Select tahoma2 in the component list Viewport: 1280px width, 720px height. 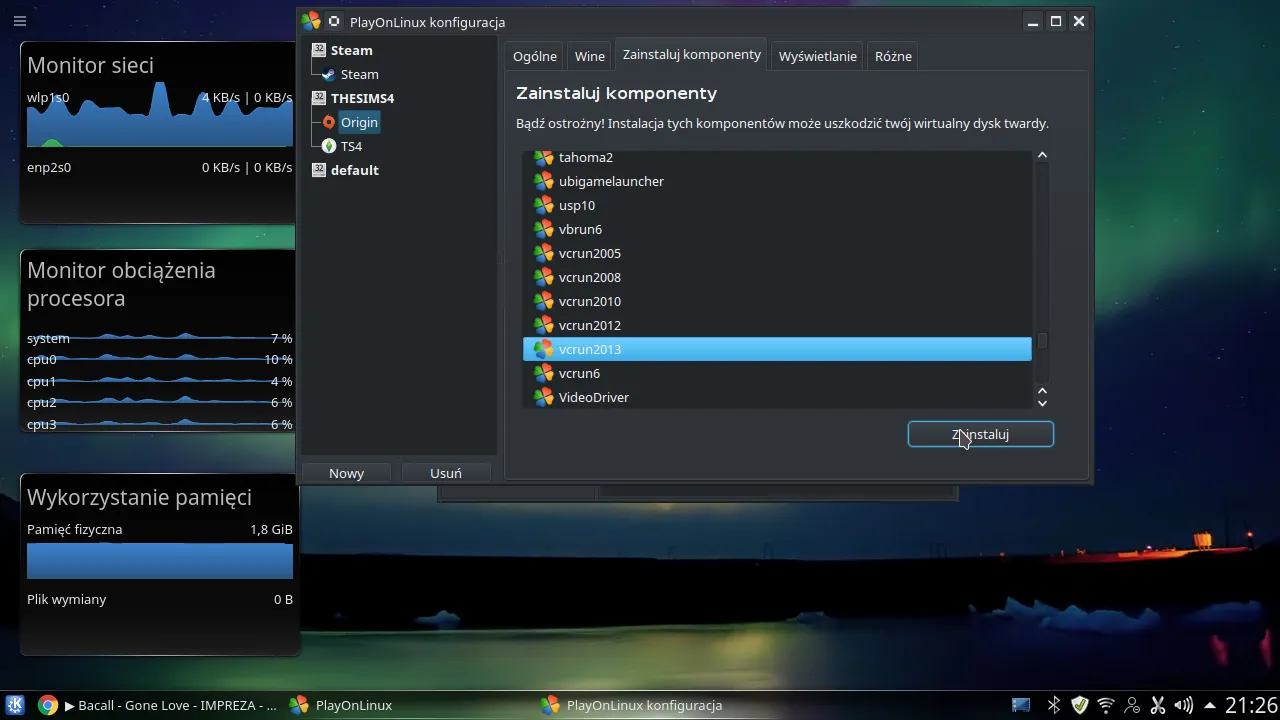coord(777,157)
